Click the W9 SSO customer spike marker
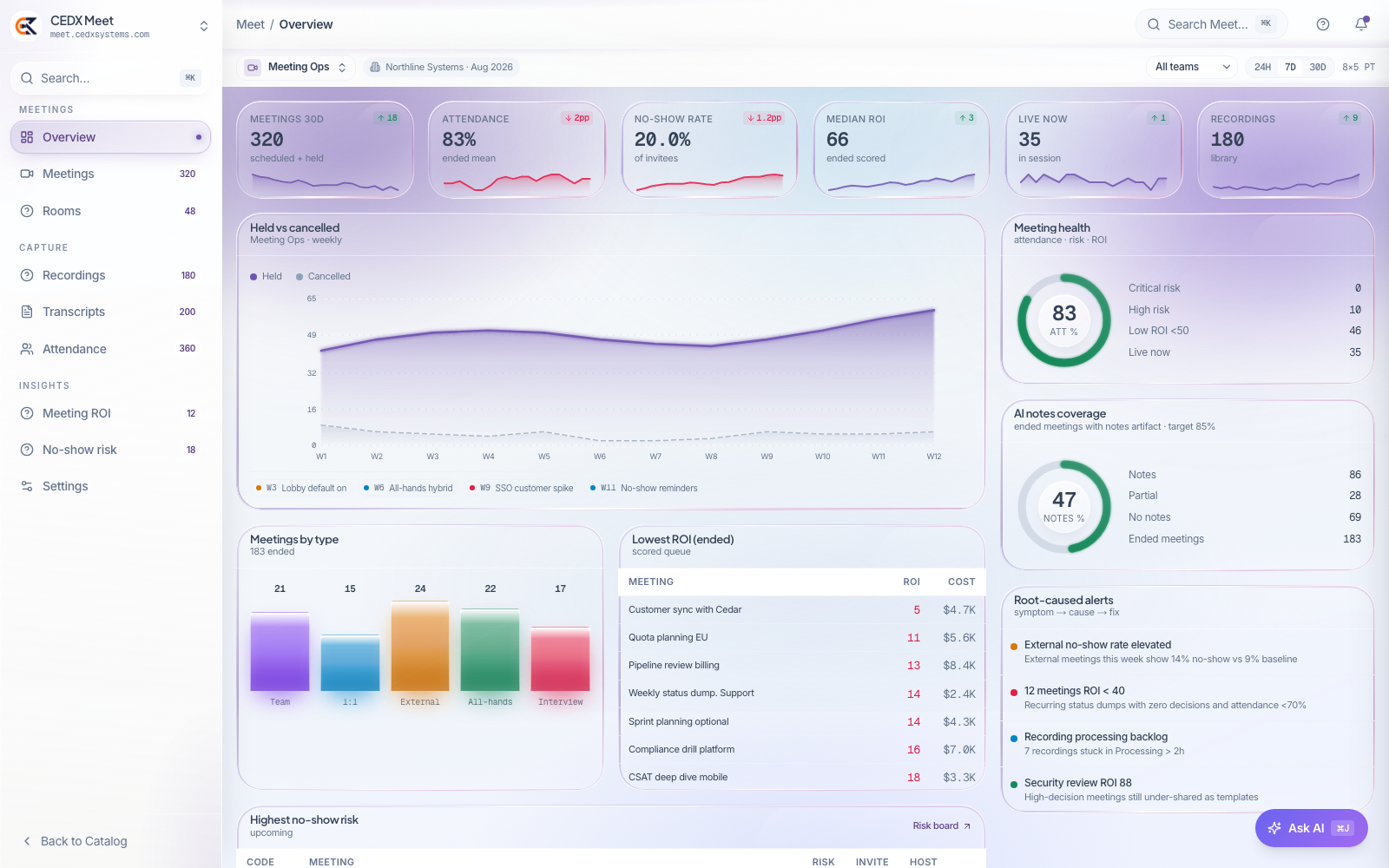The height and width of the screenshot is (868, 1389). (521, 488)
